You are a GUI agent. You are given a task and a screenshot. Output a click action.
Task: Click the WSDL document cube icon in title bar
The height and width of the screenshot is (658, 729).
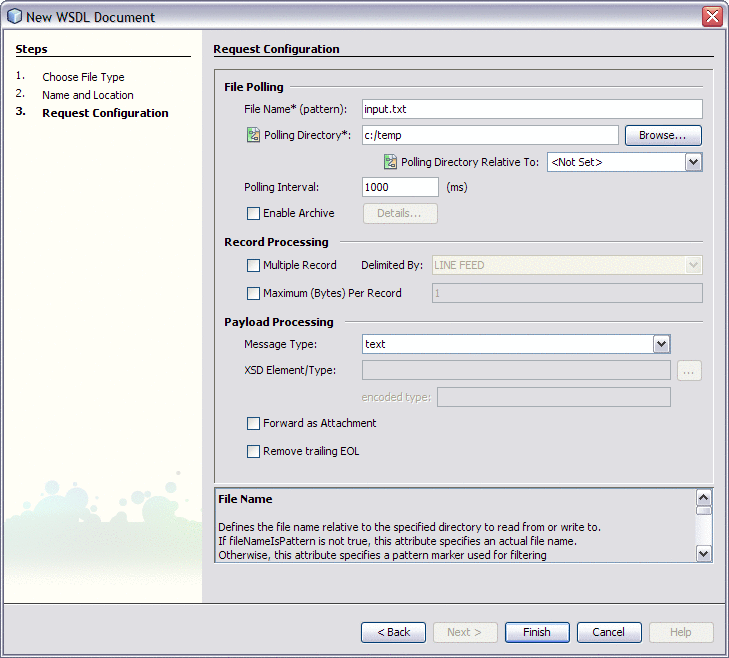click(x=14, y=16)
